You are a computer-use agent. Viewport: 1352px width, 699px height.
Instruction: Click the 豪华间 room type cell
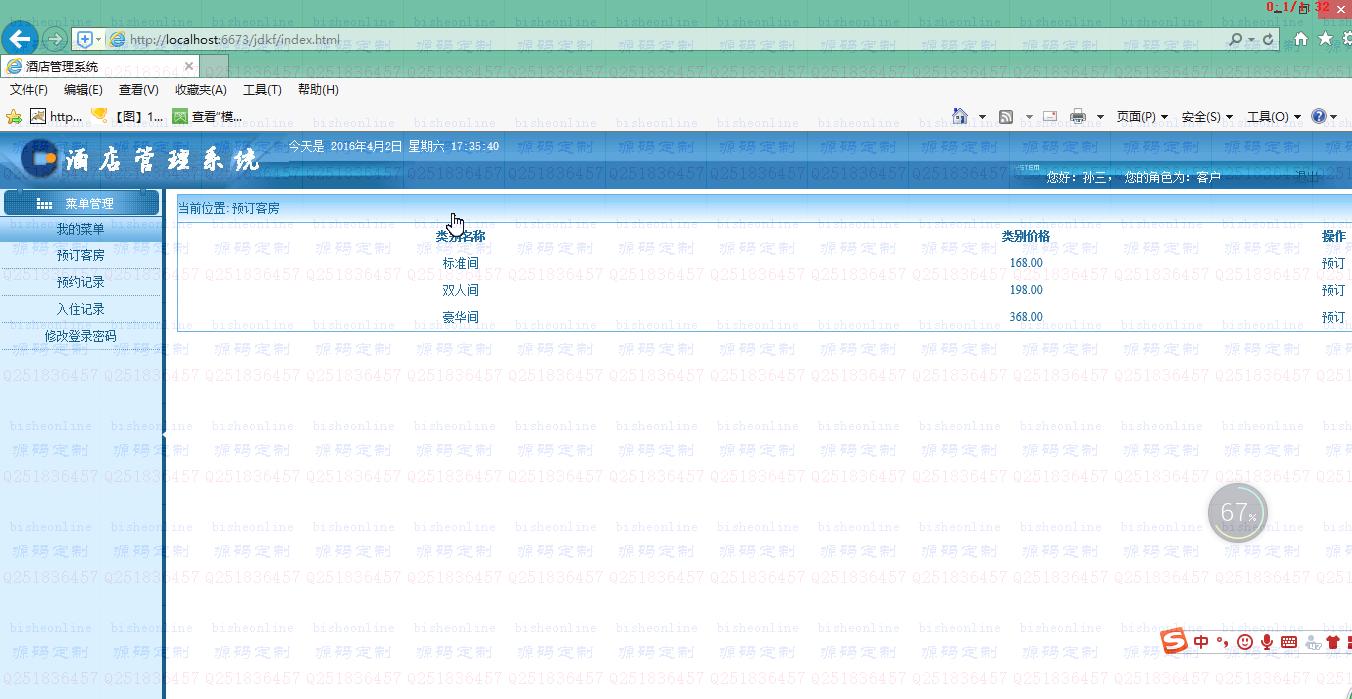pyautogui.click(x=460, y=317)
